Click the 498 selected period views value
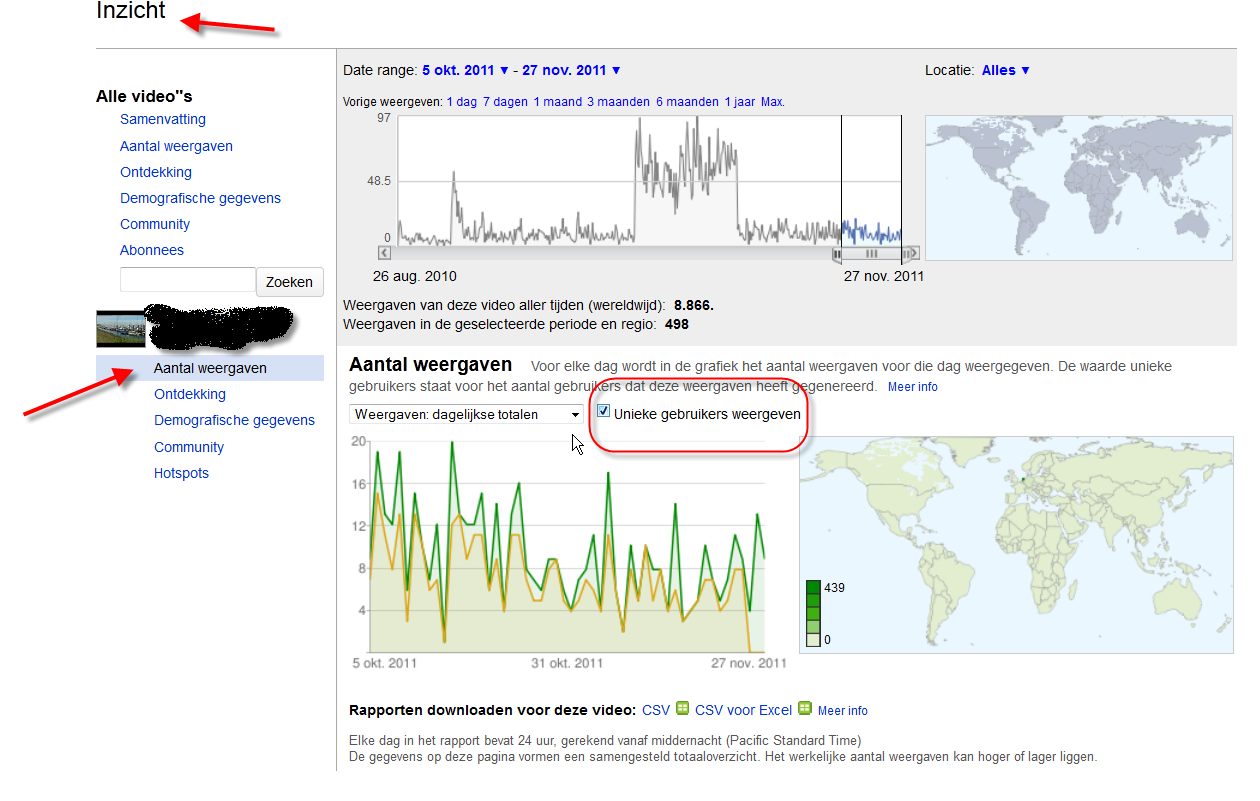 coord(676,324)
